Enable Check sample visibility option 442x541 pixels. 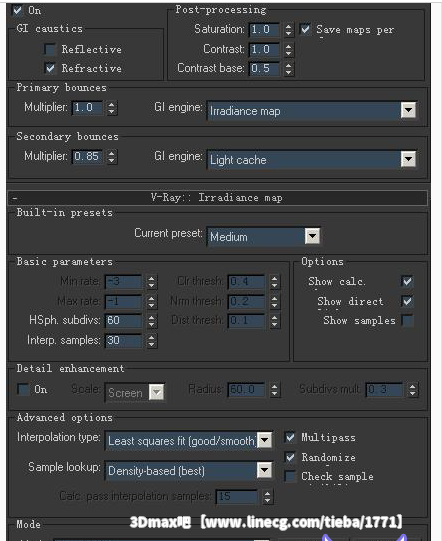(x=290, y=476)
